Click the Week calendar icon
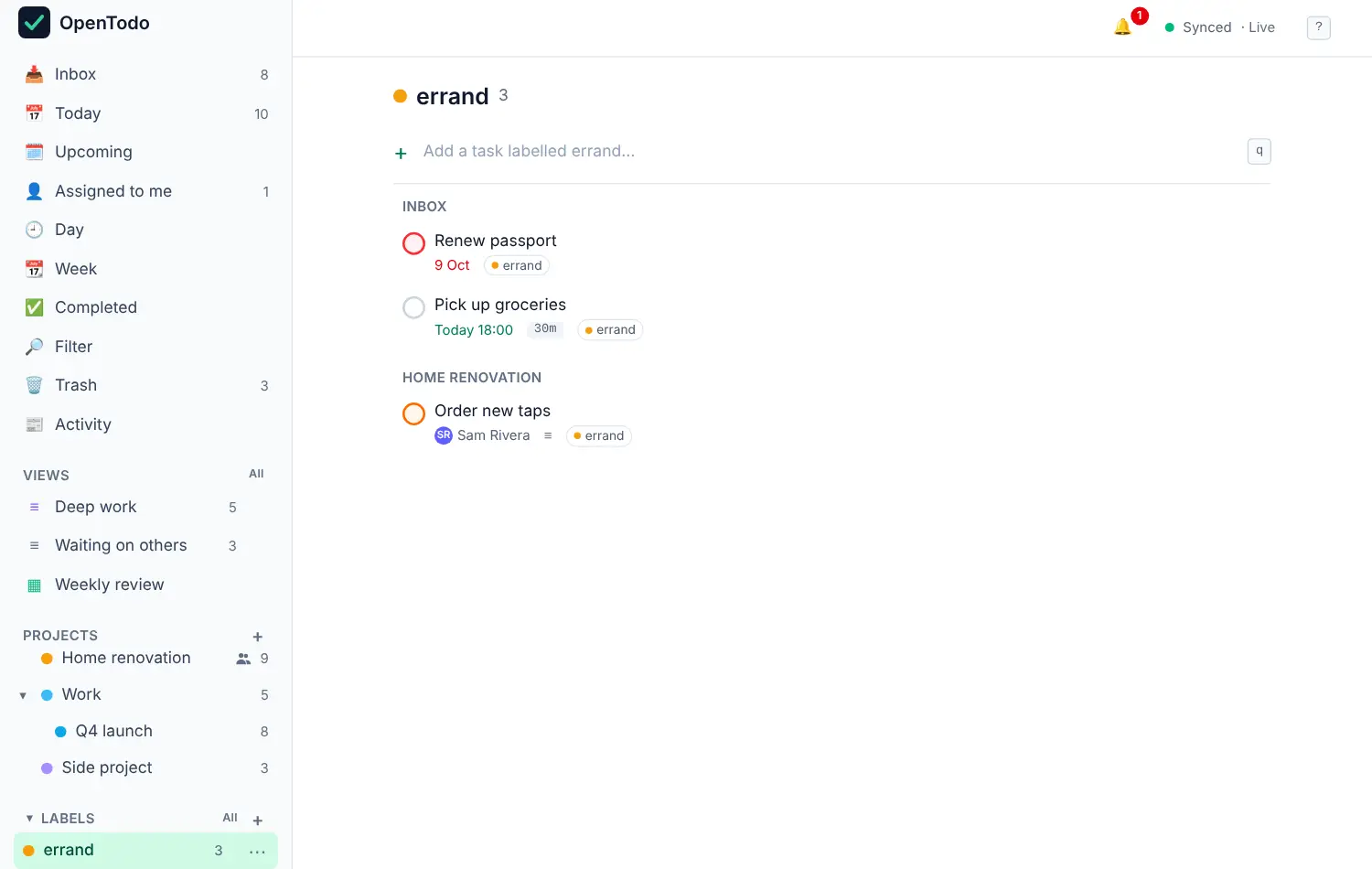1372x869 pixels. coord(34,269)
